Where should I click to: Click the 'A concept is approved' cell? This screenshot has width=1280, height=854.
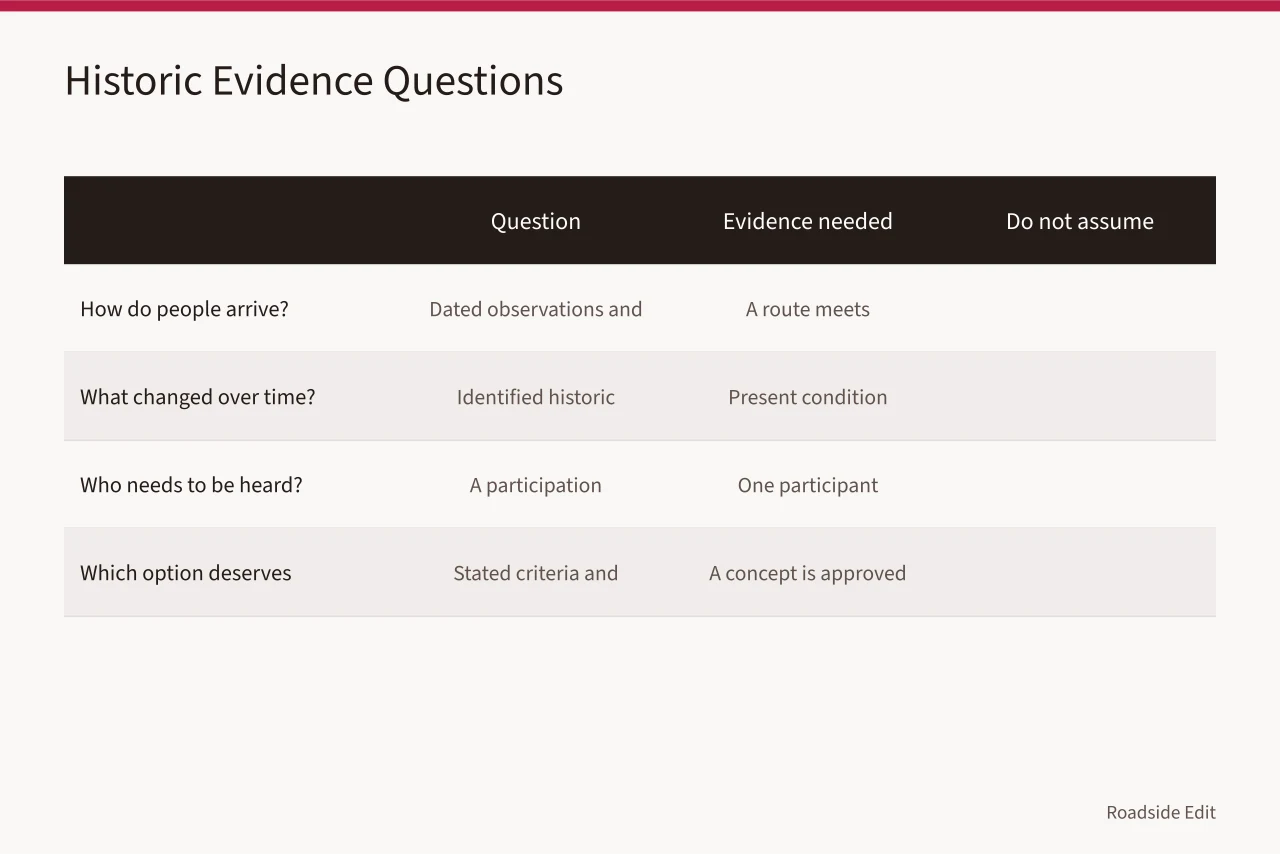(x=808, y=573)
